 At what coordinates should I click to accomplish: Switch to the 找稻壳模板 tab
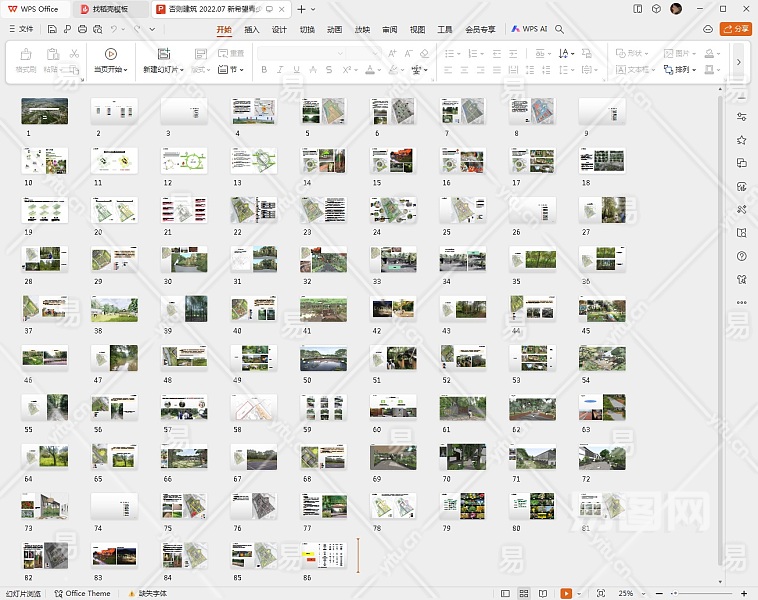[x=110, y=8]
